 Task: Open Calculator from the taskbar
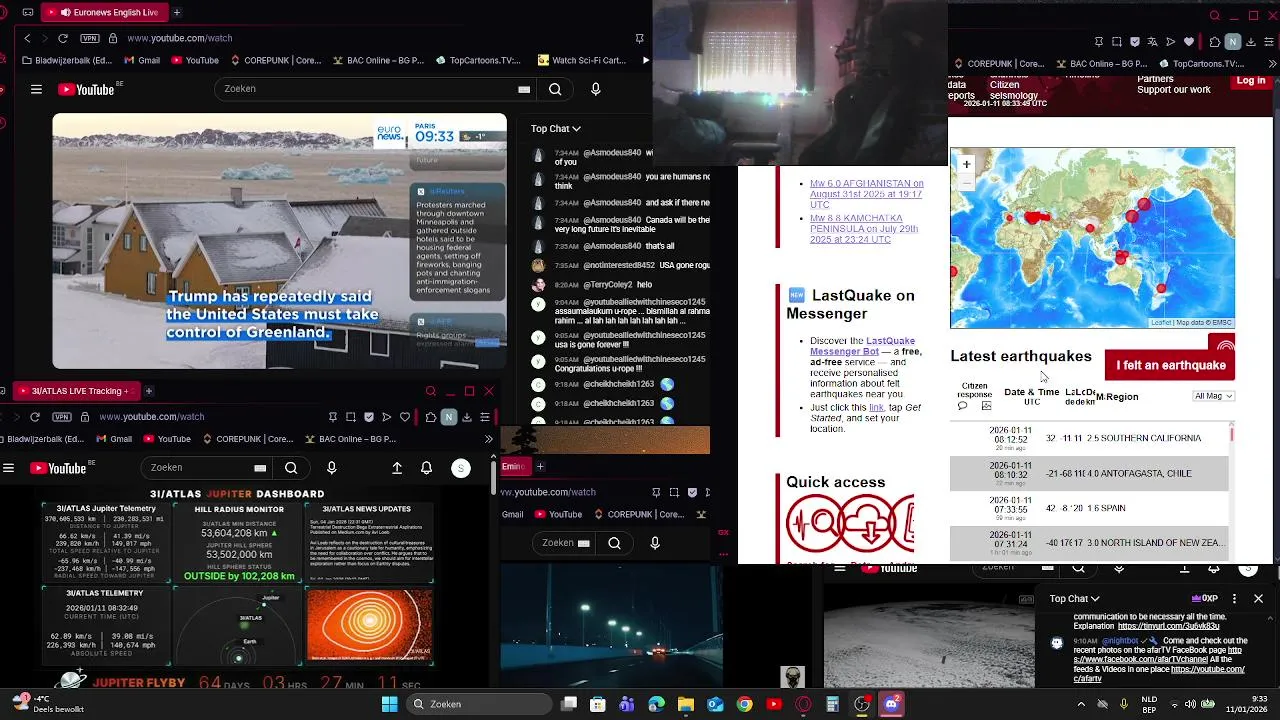[832, 704]
